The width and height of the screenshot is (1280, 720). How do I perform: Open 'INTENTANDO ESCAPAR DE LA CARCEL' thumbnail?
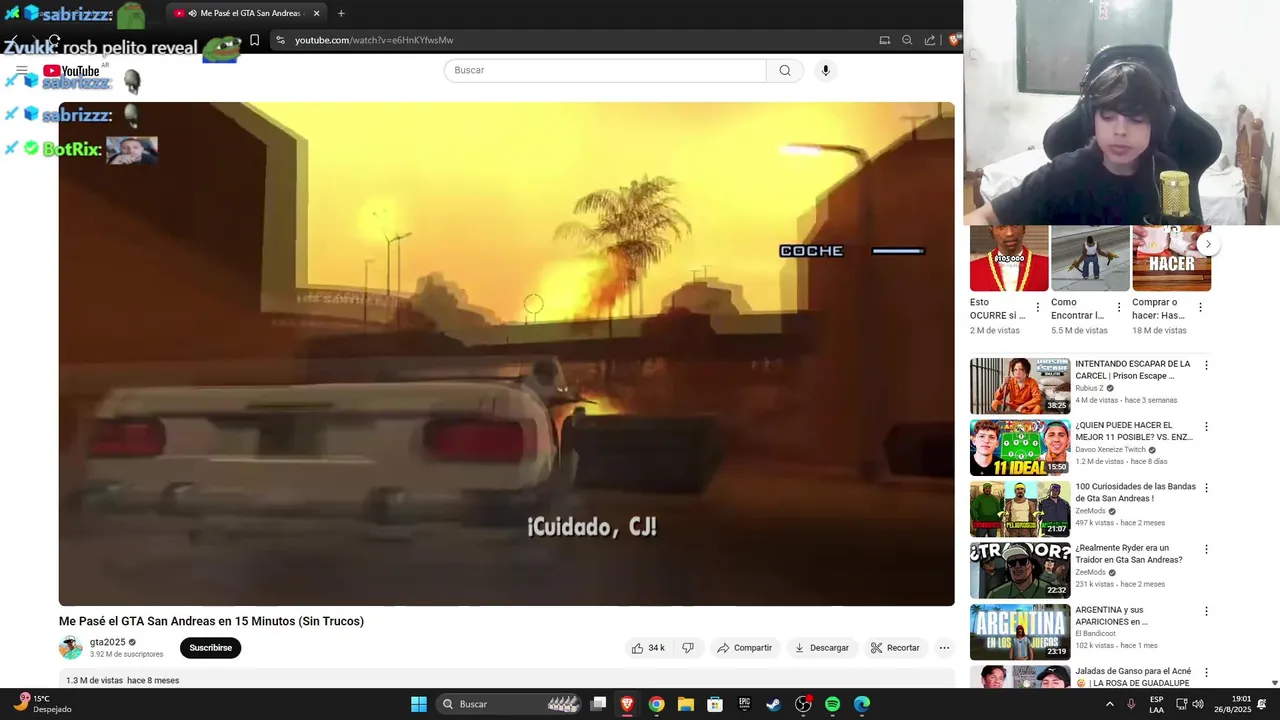tap(1020, 386)
